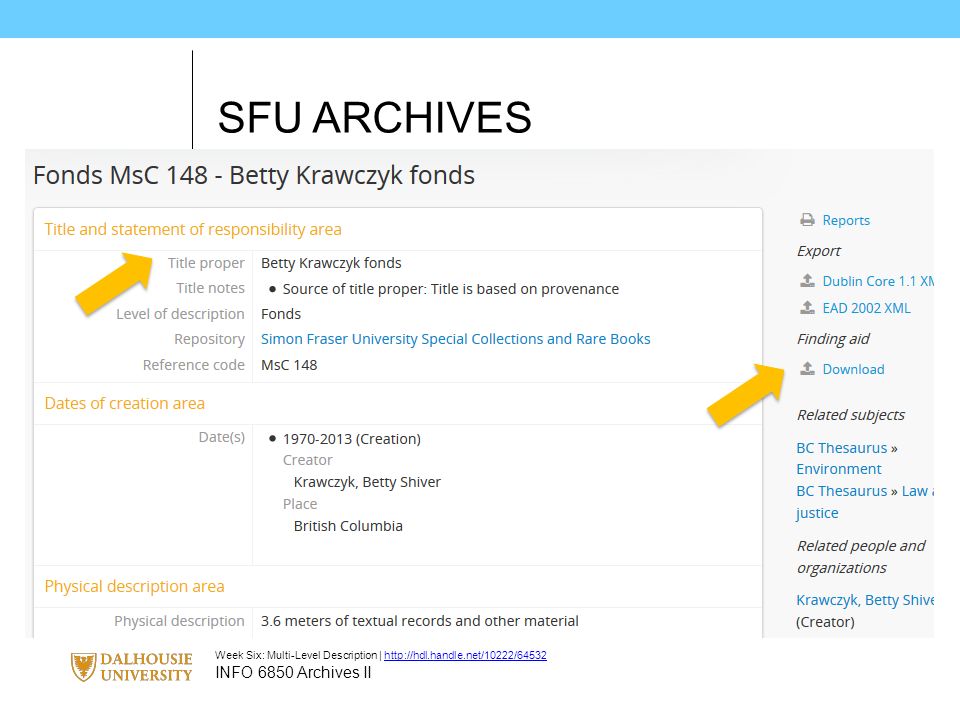Click the Title and statement of responsibility area heading
The width and height of the screenshot is (960, 720).
(x=193, y=230)
